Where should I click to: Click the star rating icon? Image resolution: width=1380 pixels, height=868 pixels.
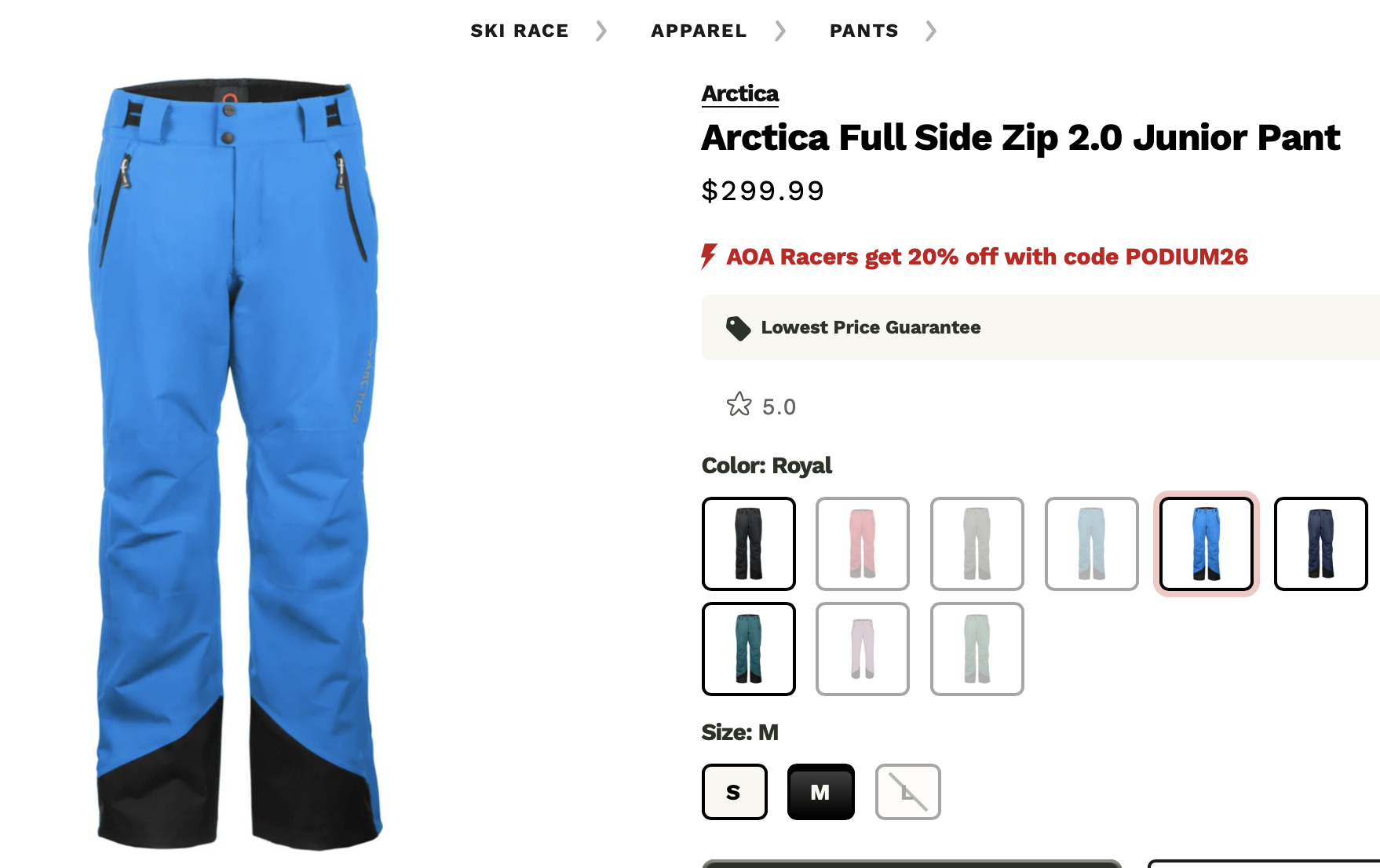click(739, 405)
